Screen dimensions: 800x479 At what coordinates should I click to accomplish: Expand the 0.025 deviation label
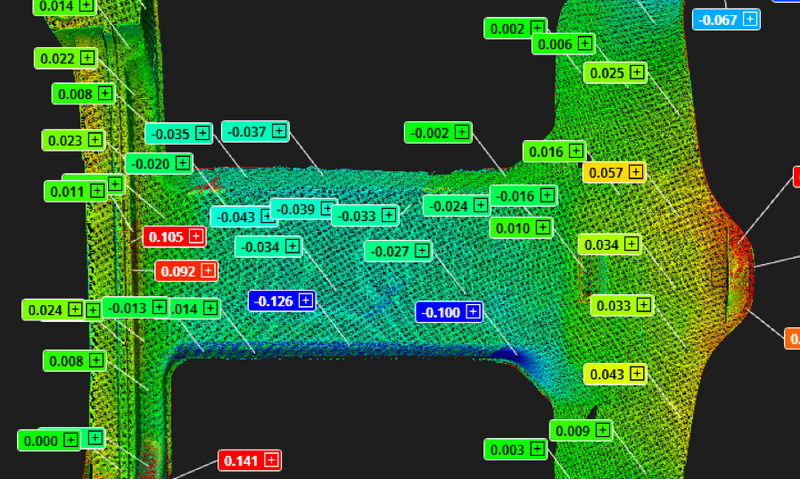pos(637,72)
